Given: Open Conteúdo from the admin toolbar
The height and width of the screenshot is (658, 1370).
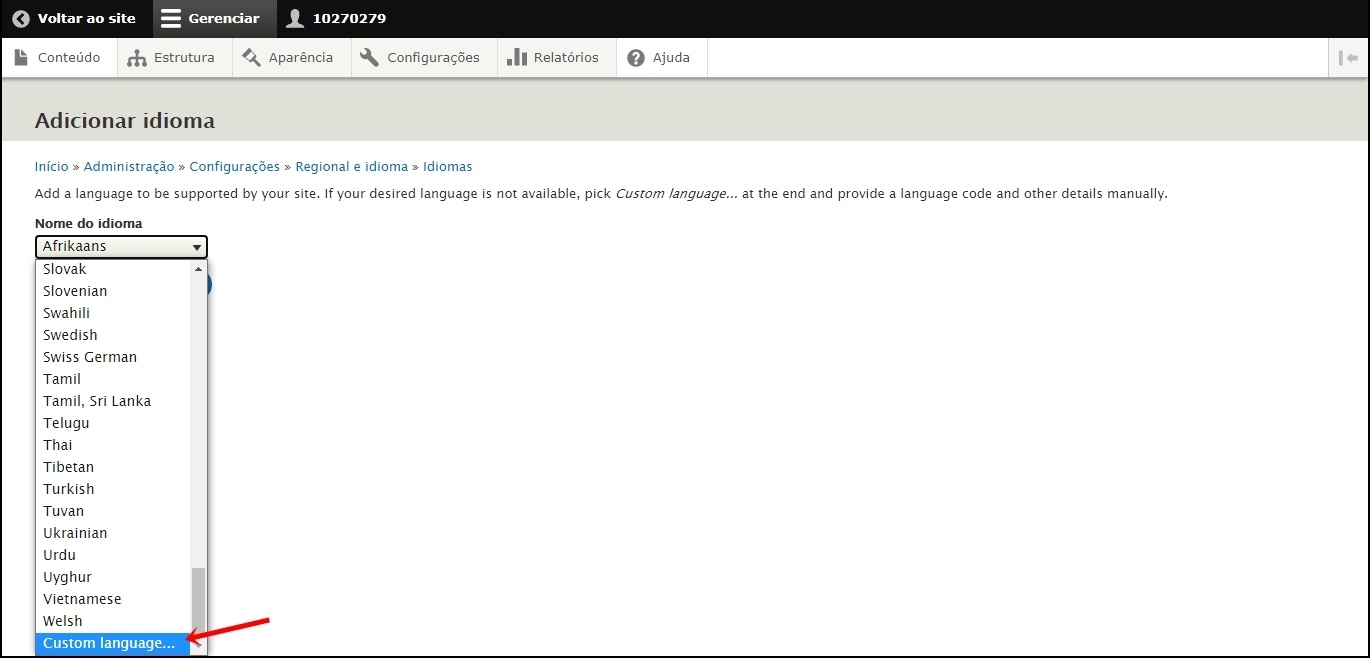Looking at the screenshot, I should (x=58, y=58).
